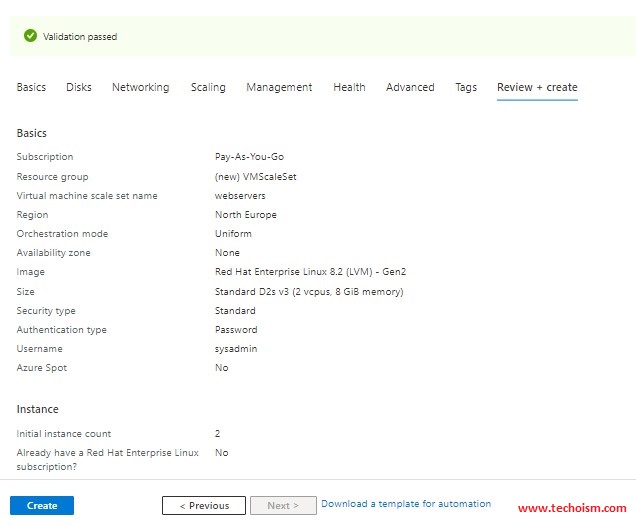Open the Management tab

279,87
